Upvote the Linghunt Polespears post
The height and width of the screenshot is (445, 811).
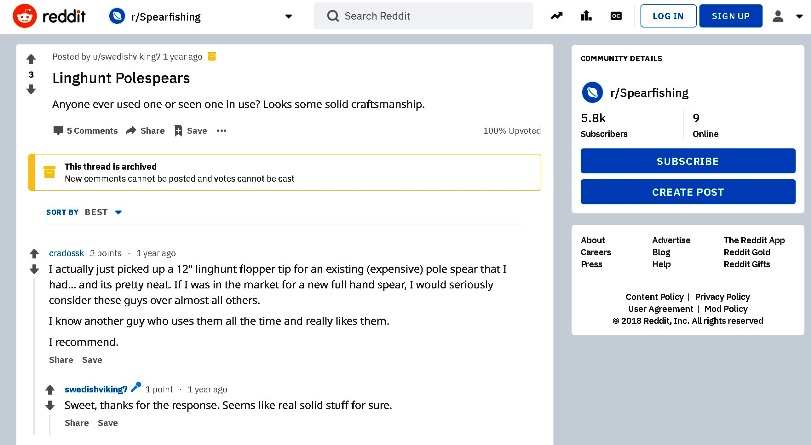point(31,59)
